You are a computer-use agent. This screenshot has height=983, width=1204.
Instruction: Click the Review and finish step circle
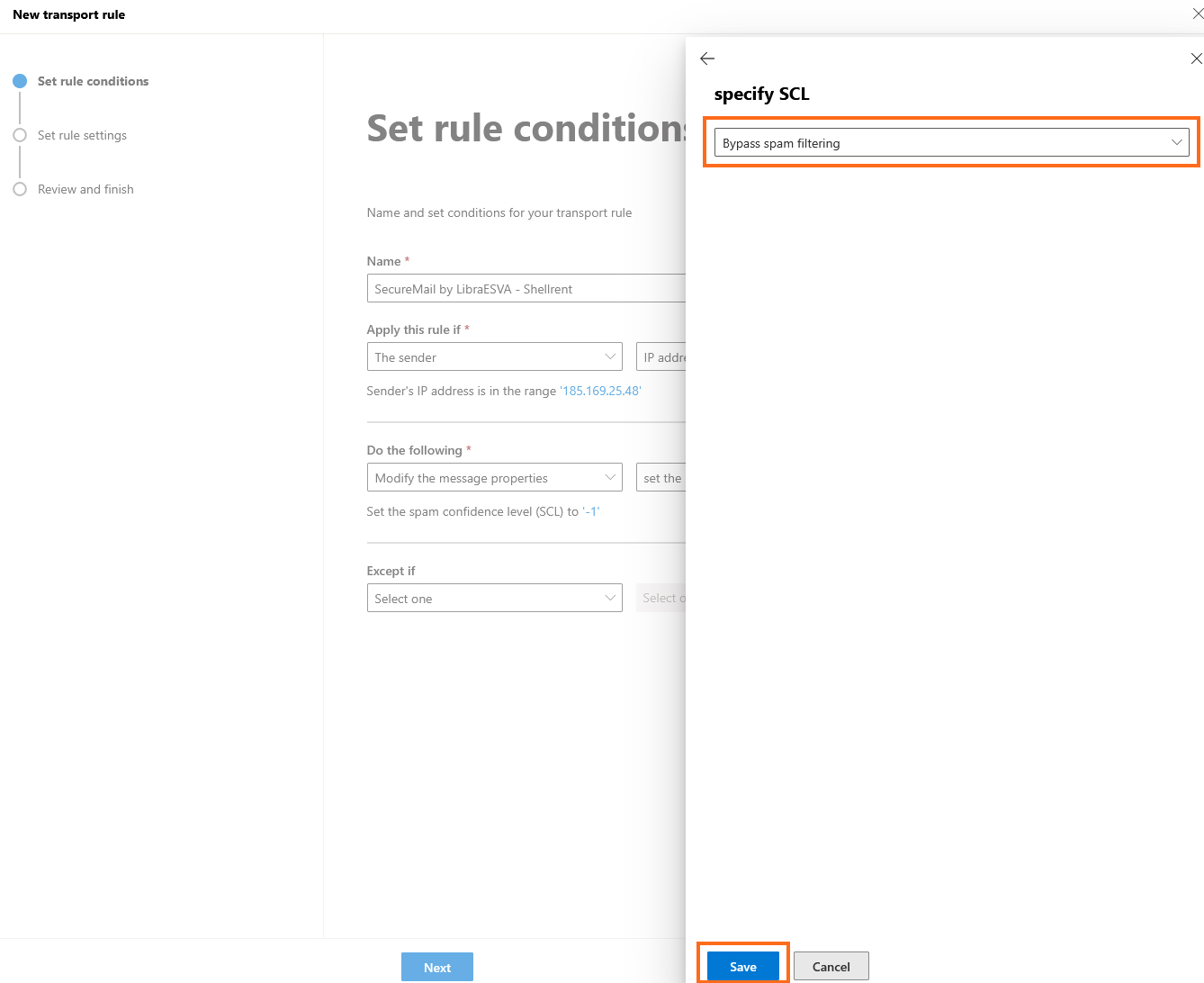20,189
